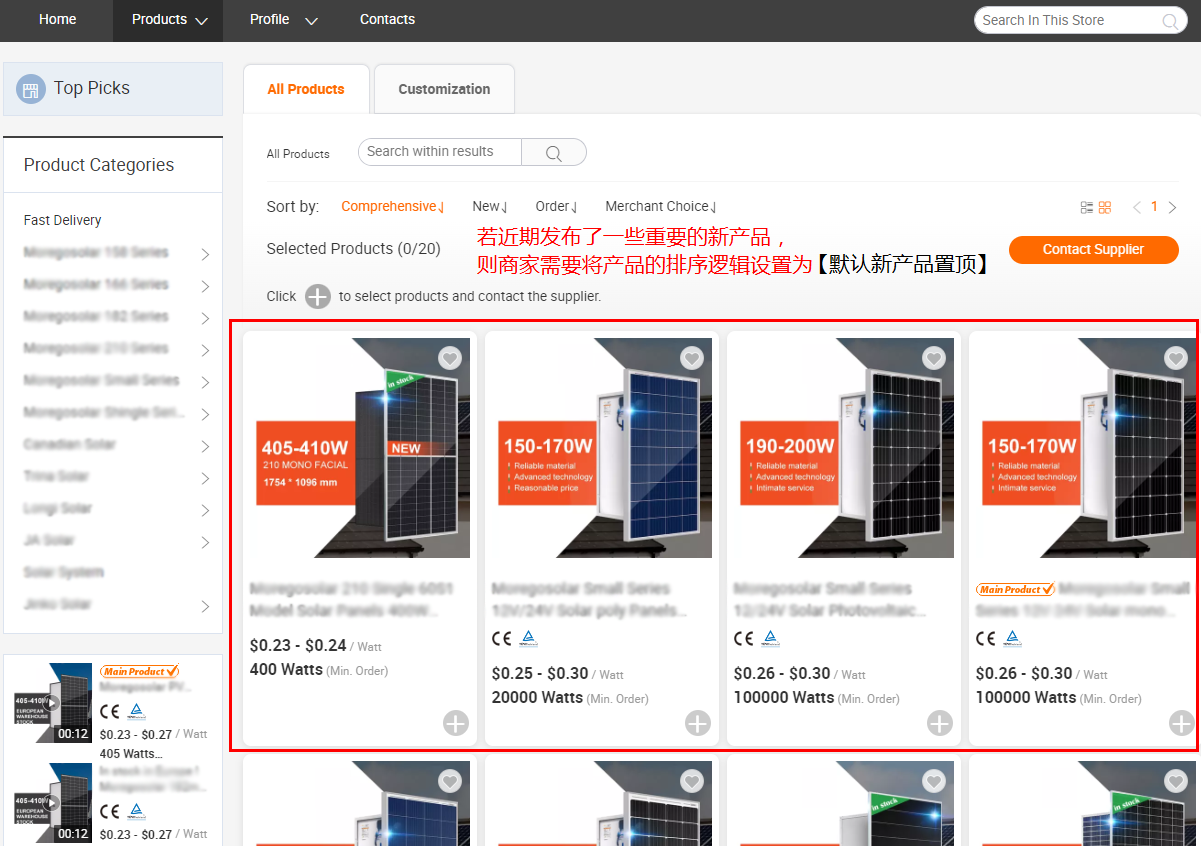Select the 20000 Watts product plus button

tap(697, 723)
